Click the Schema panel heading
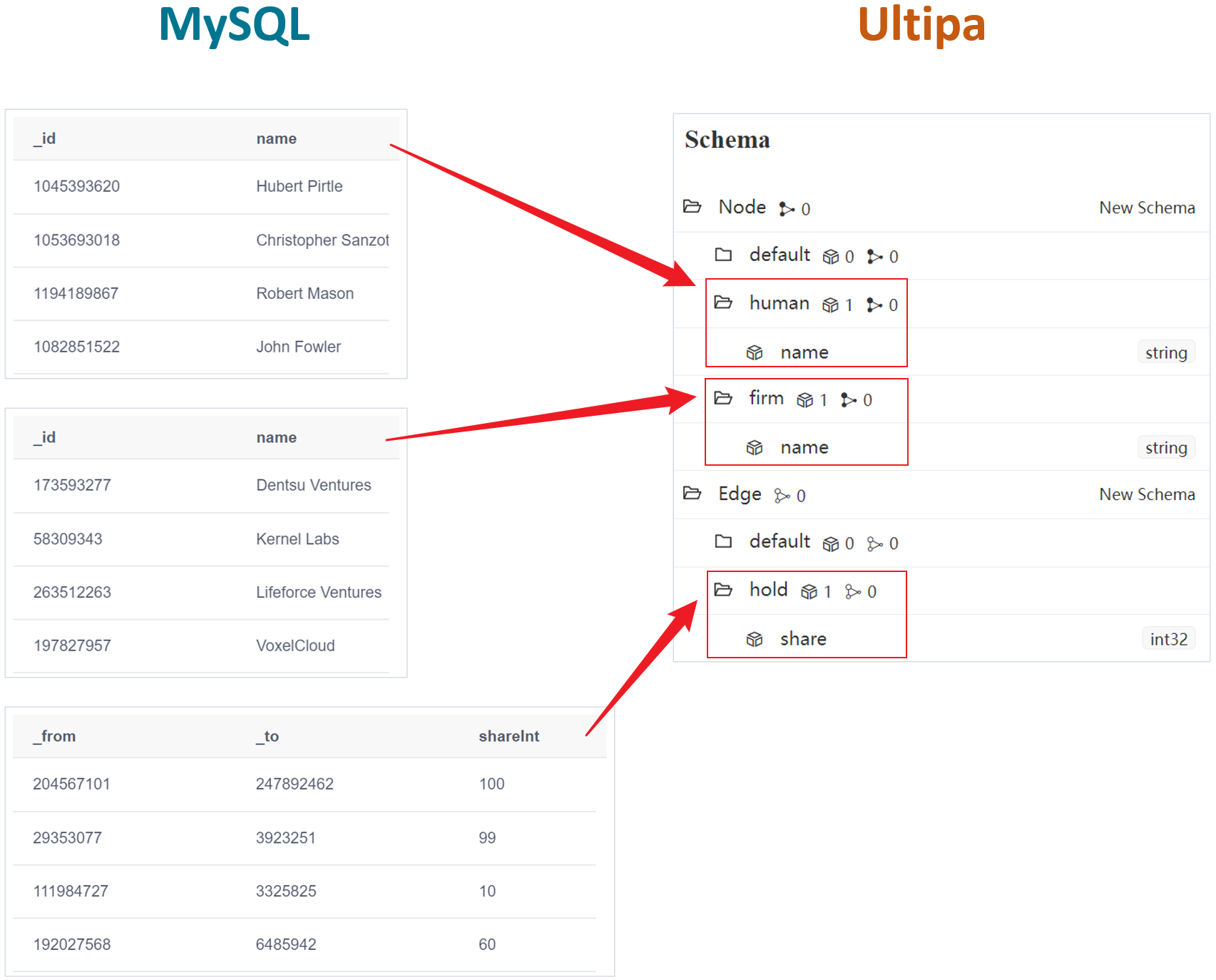This screenshot has height=980, width=1216. pos(727,139)
